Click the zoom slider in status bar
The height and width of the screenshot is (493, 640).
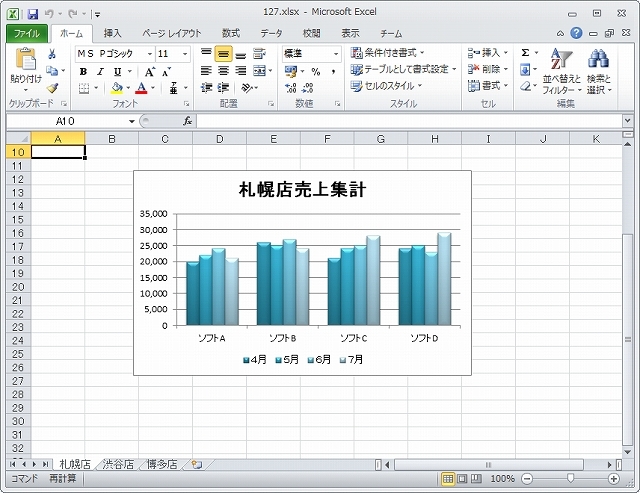tap(572, 479)
